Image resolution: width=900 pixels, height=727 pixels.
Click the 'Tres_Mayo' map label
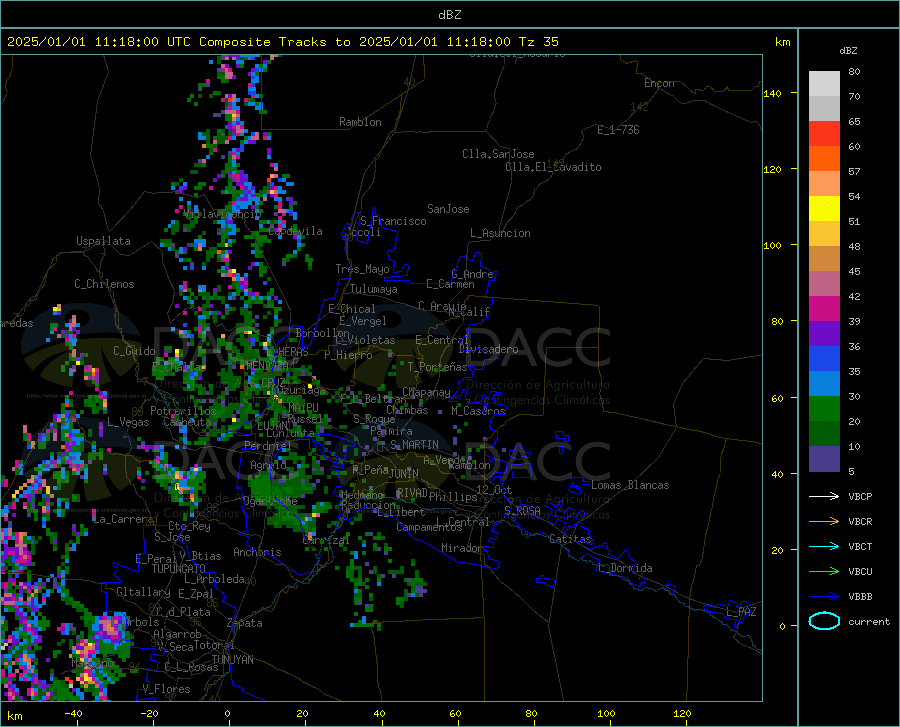coord(362,269)
